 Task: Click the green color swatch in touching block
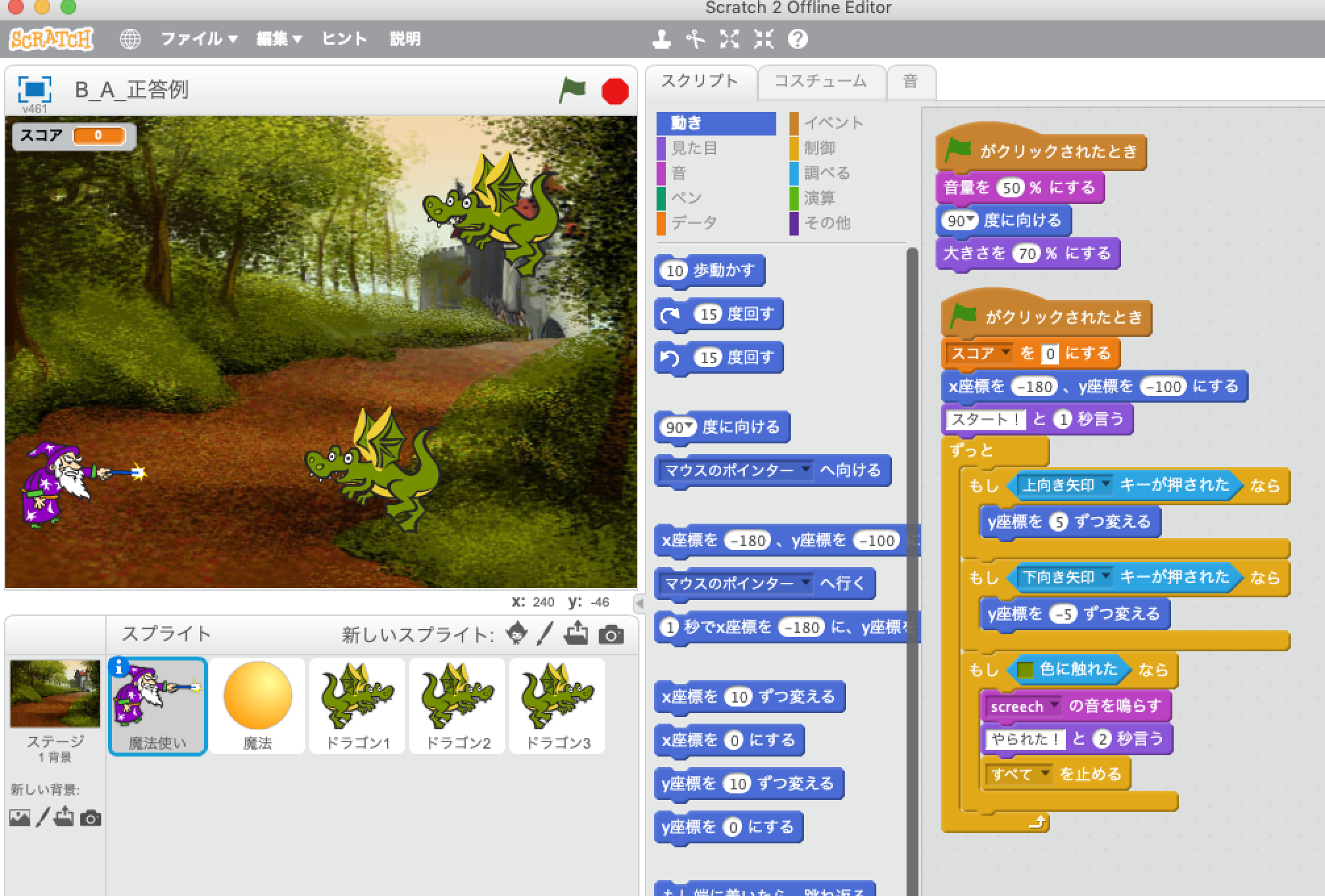point(1025,670)
